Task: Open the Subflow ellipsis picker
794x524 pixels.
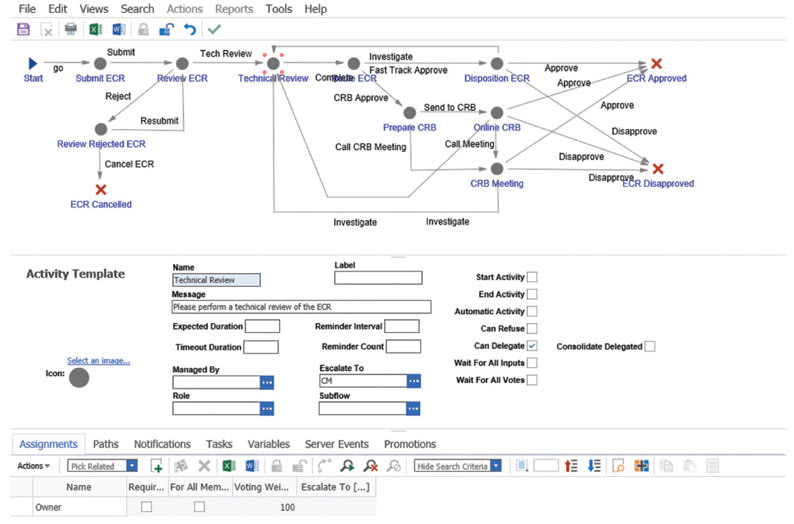Action: 413,409
